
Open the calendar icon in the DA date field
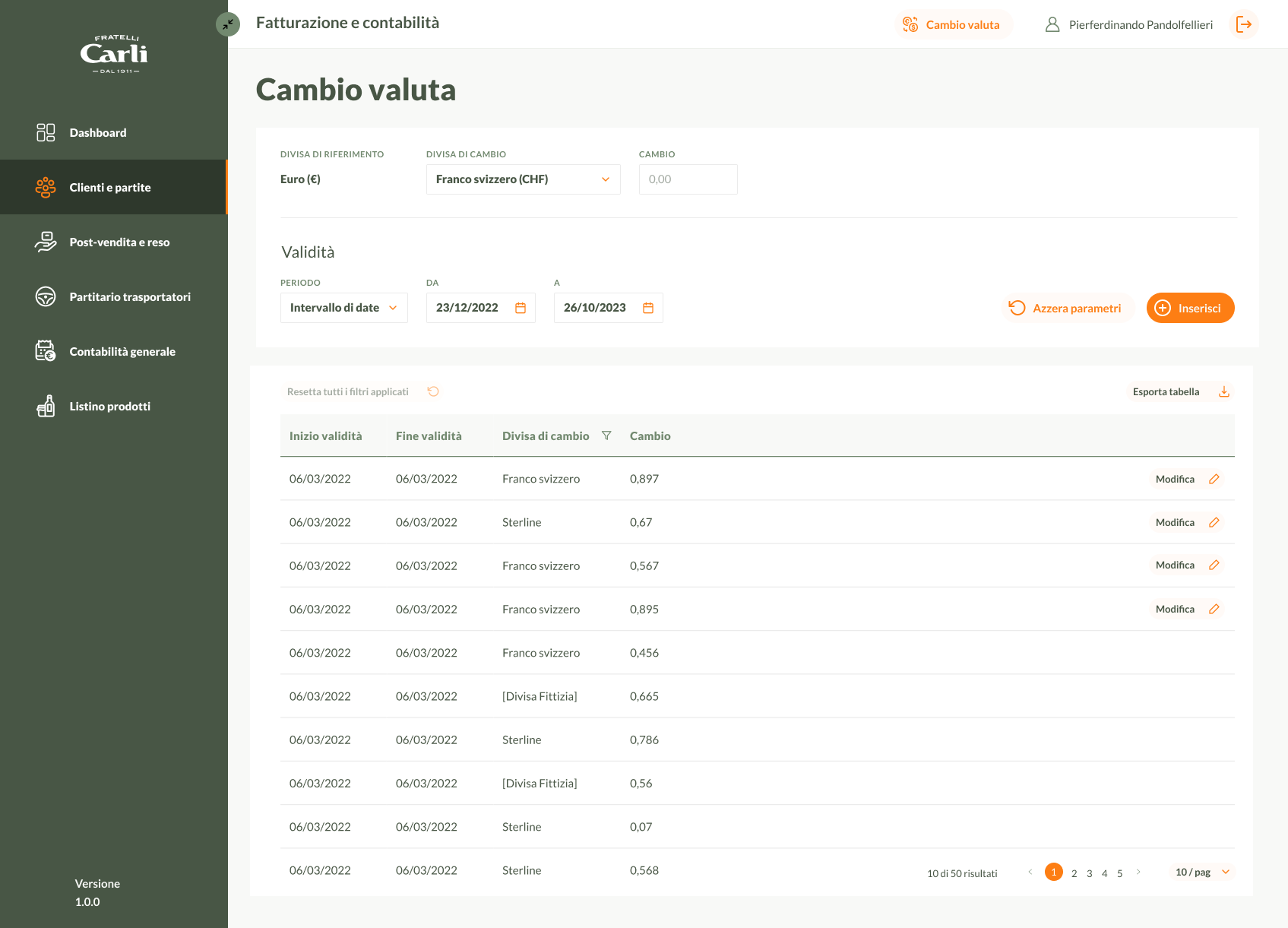point(521,308)
